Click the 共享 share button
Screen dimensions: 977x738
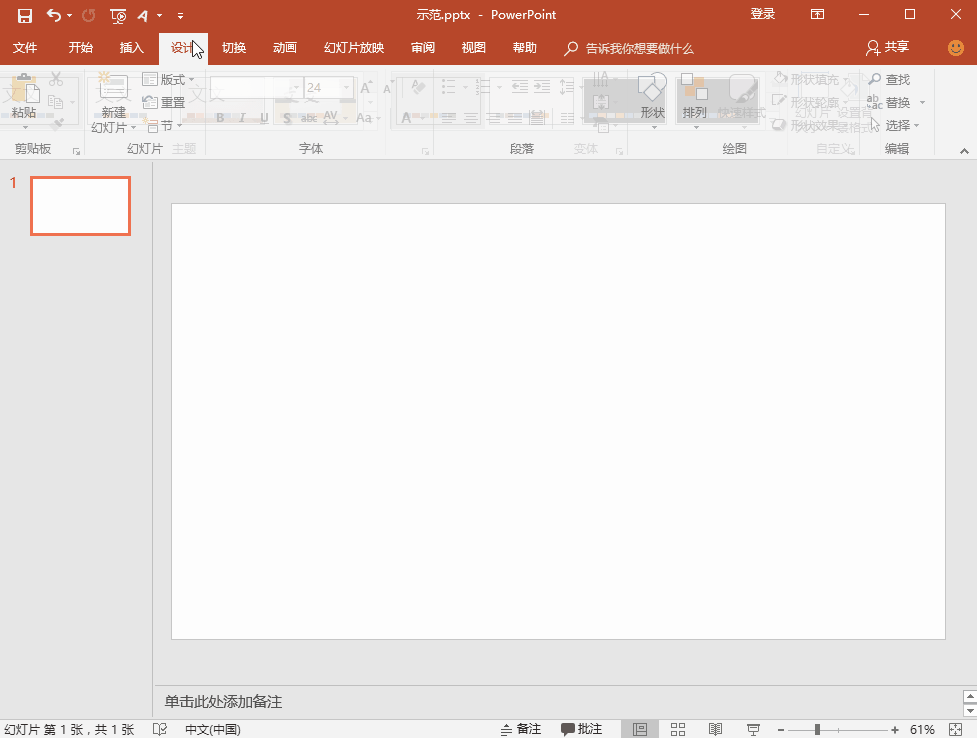(888, 48)
